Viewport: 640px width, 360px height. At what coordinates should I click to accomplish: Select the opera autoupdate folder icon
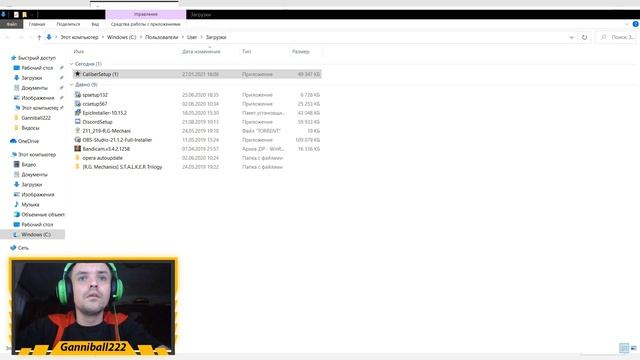78,158
